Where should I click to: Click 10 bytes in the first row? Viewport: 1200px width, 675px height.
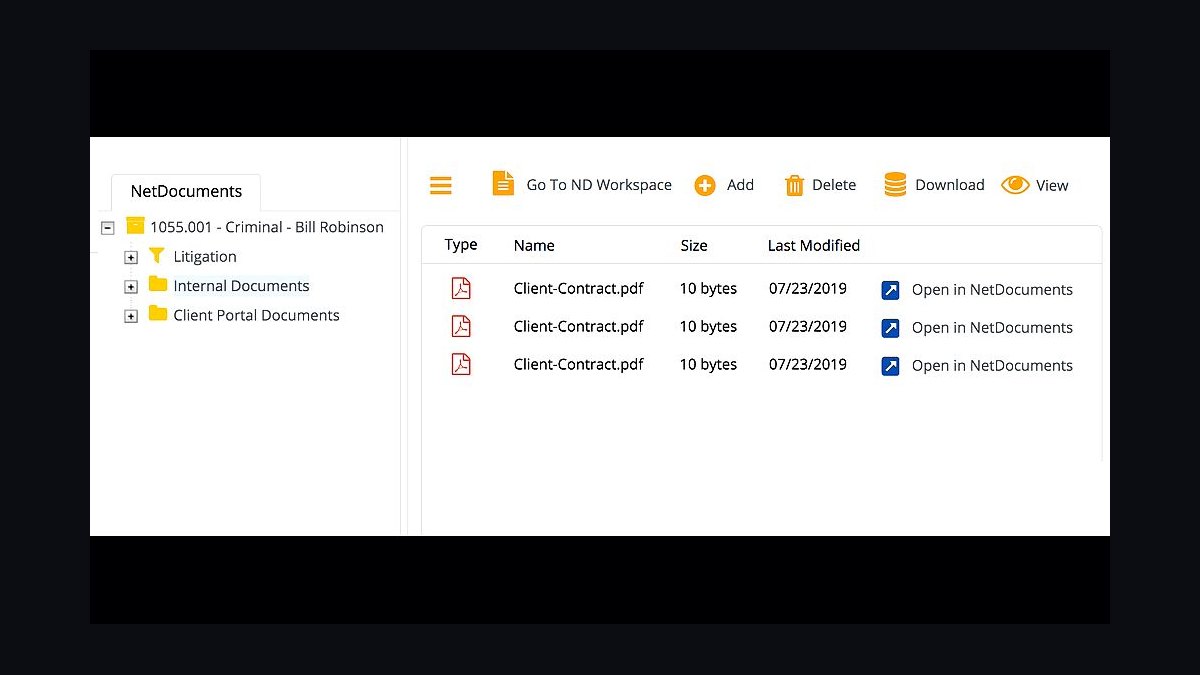708,289
